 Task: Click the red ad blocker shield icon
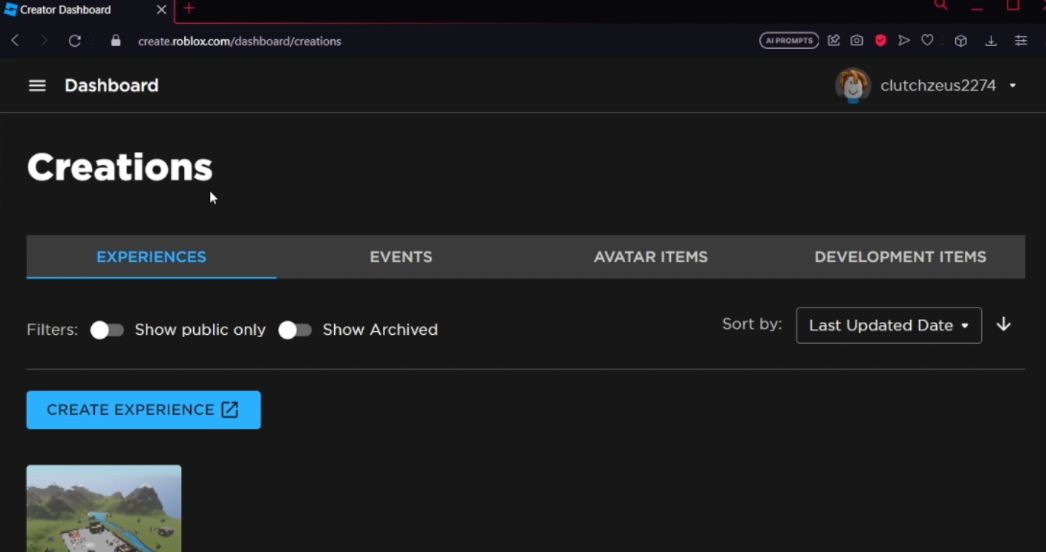[881, 41]
